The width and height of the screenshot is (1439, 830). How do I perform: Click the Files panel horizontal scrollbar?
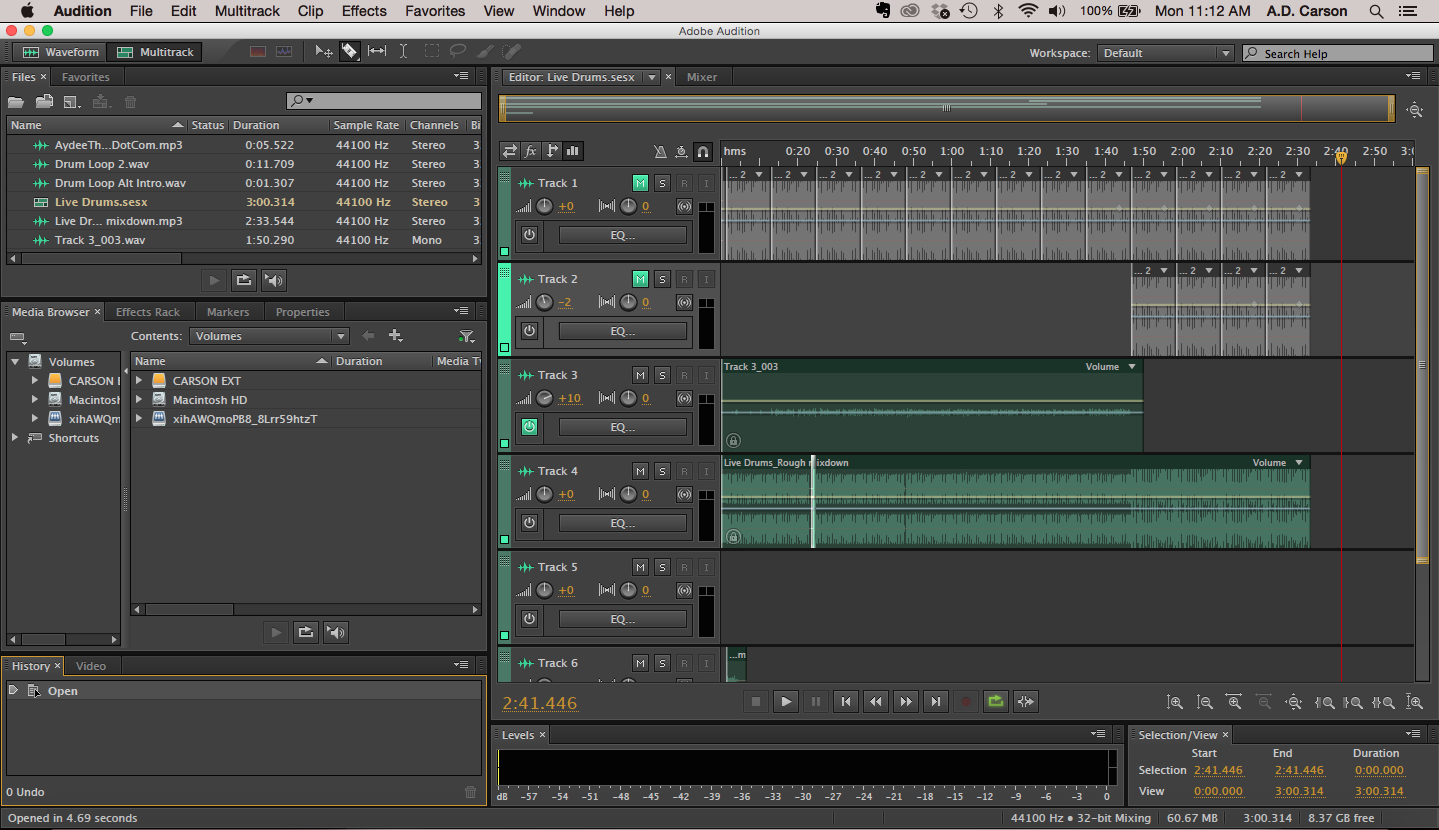pyautogui.click(x=100, y=258)
